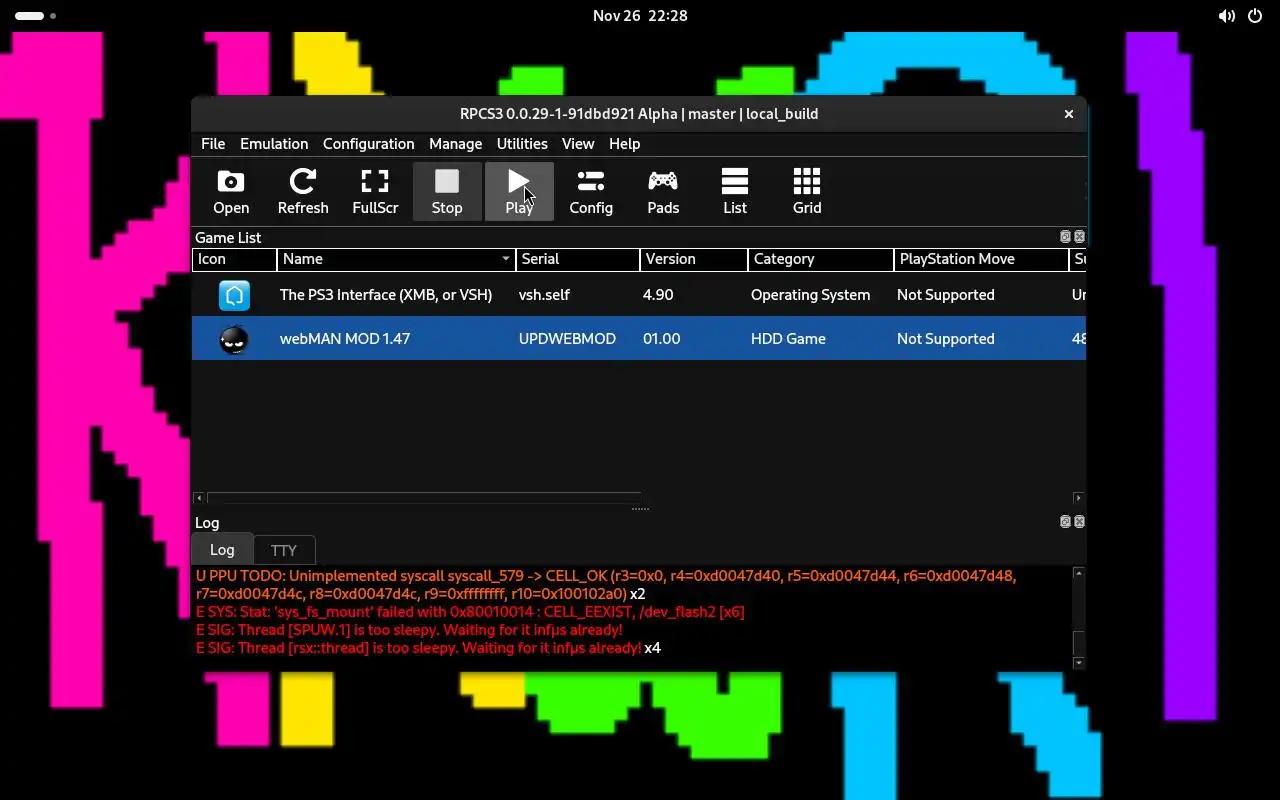Image resolution: width=1280 pixels, height=800 pixels.
Task: Click the game list scroll-left arrow
Action: [199, 497]
